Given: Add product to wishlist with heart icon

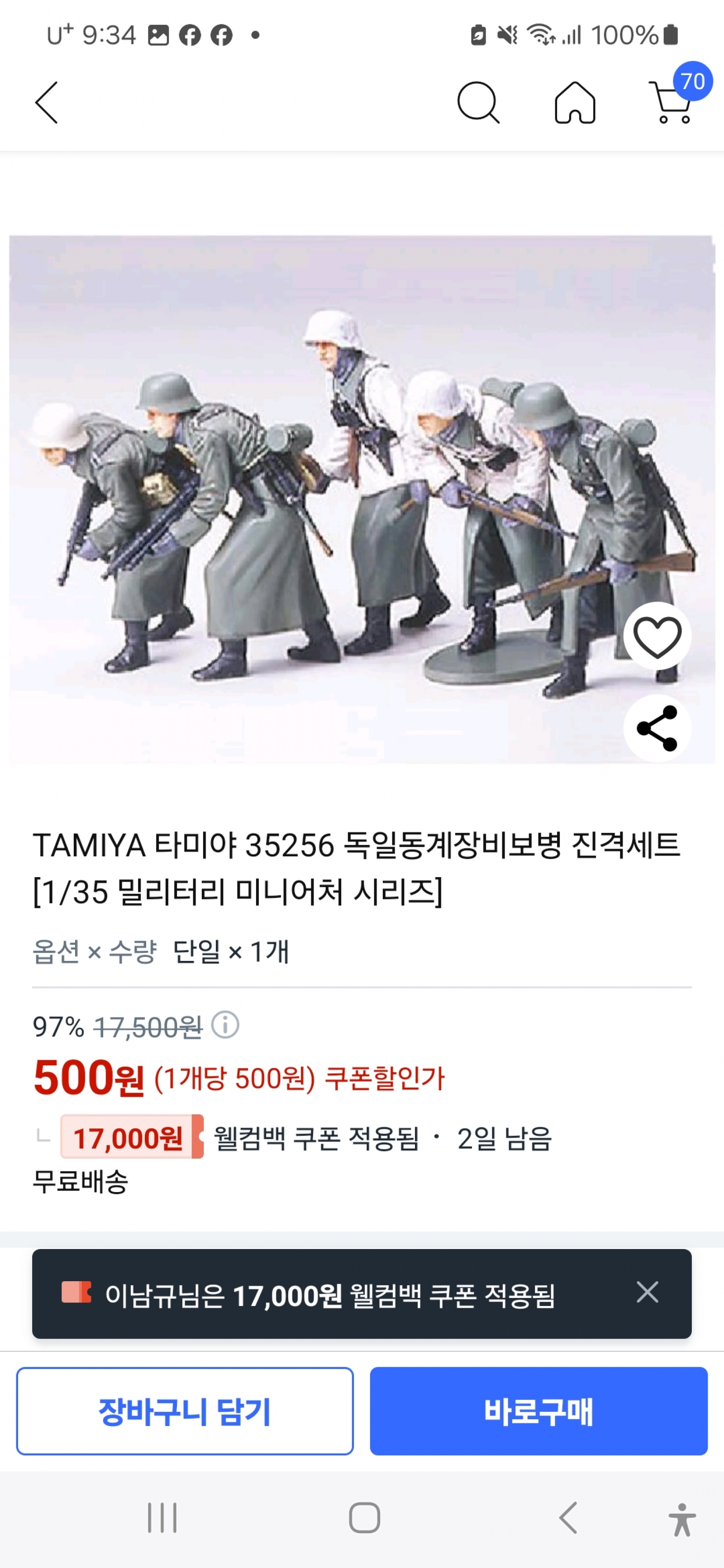Looking at the screenshot, I should point(657,636).
